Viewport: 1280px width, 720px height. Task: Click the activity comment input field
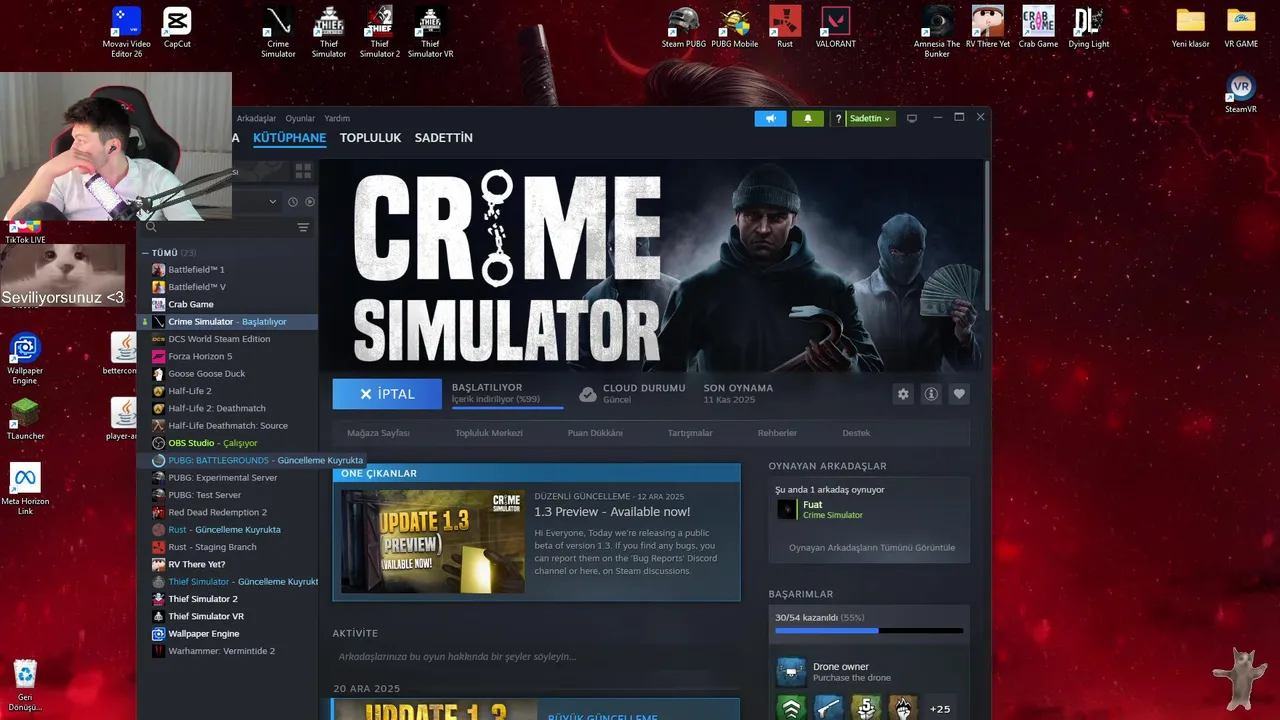[x=536, y=657]
